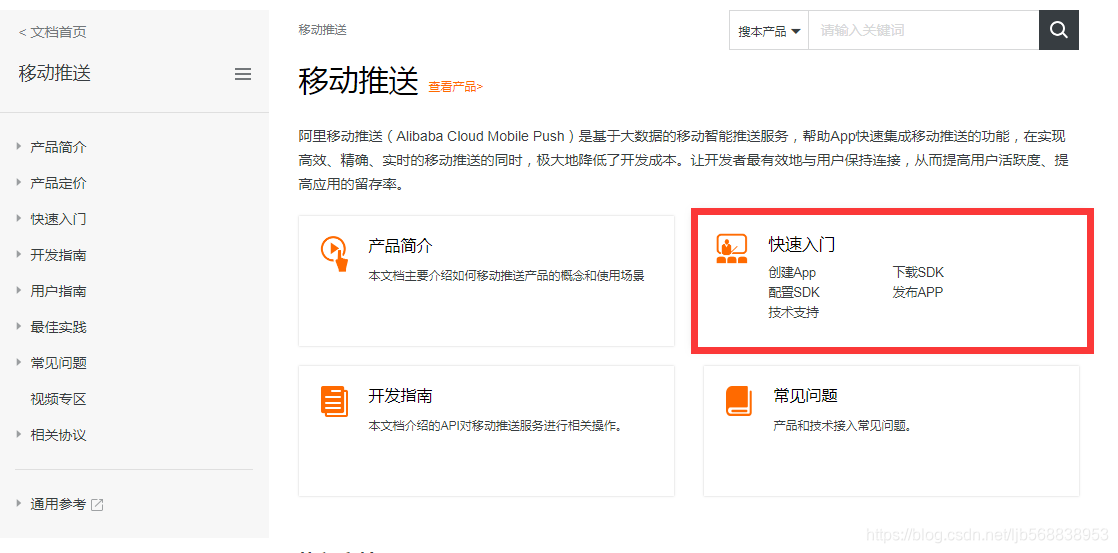Open 通用参考 in the sidebar
Viewport: 1118px width, 553px height.
(58, 505)
